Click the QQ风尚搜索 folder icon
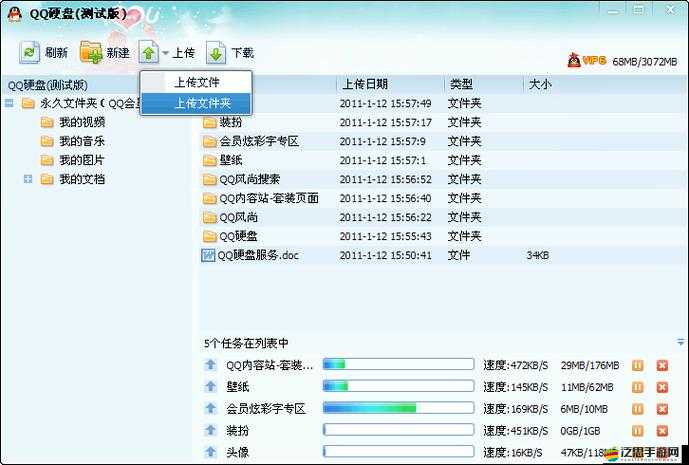 tap(210, 179)
